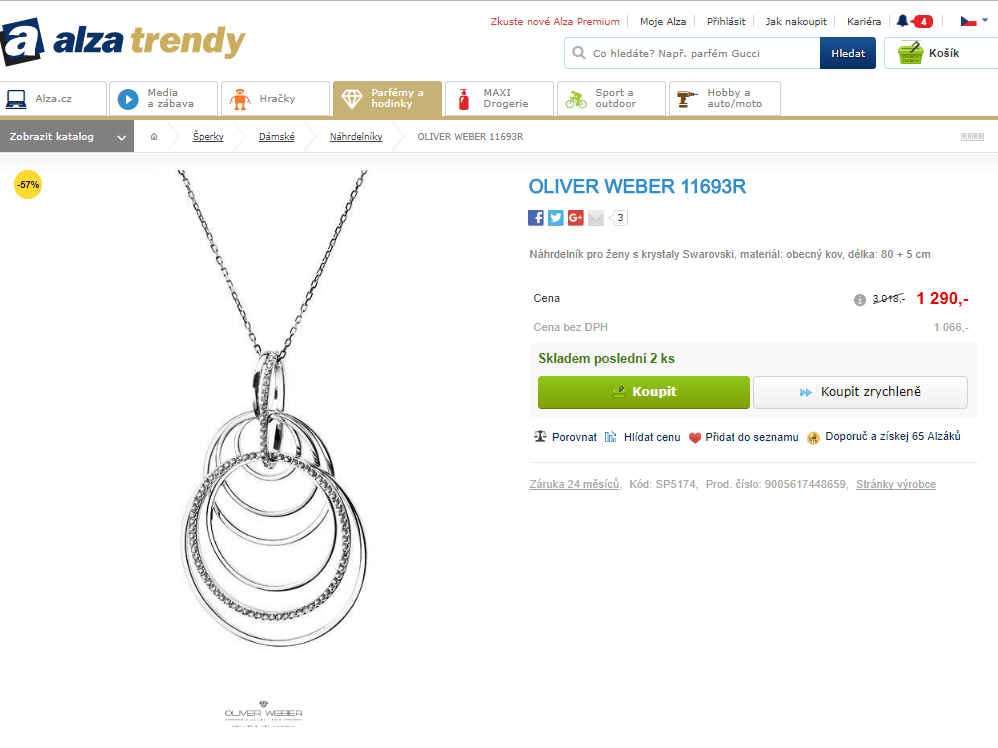998x748 pixels.
Task: Go to home breadcrumb icon
Action: pyautogui.click(x=154, y=136)
